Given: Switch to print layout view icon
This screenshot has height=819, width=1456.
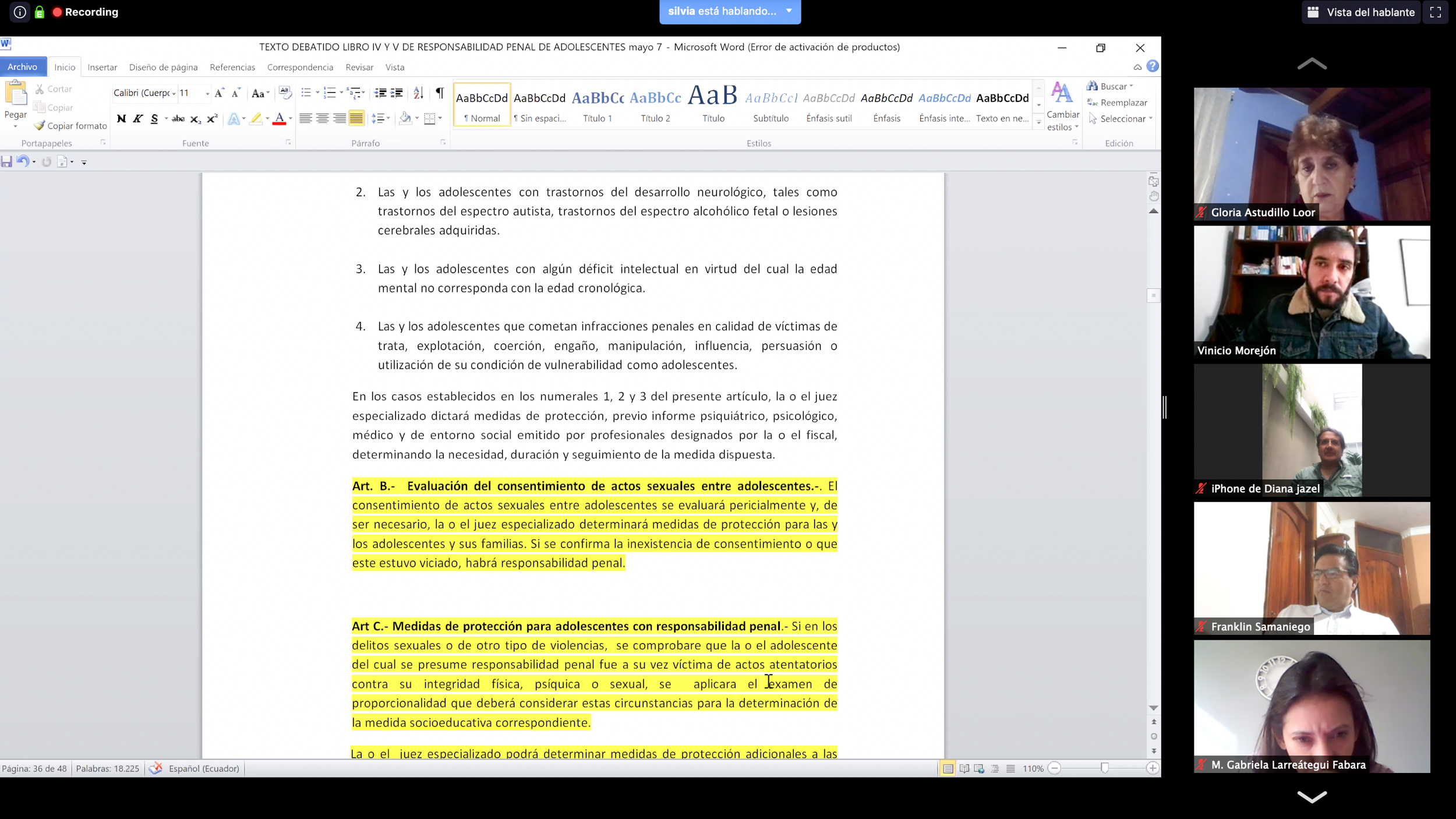Looking at the screenshot, I should coord(948,768).
